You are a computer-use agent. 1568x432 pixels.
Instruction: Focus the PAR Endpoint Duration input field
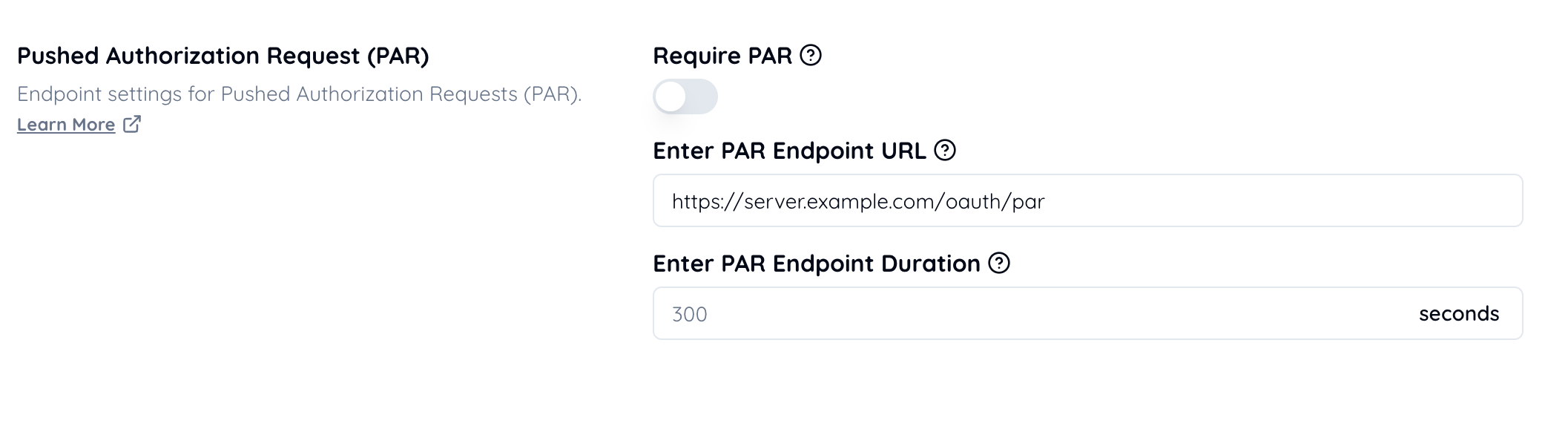tap(1038, 314)
